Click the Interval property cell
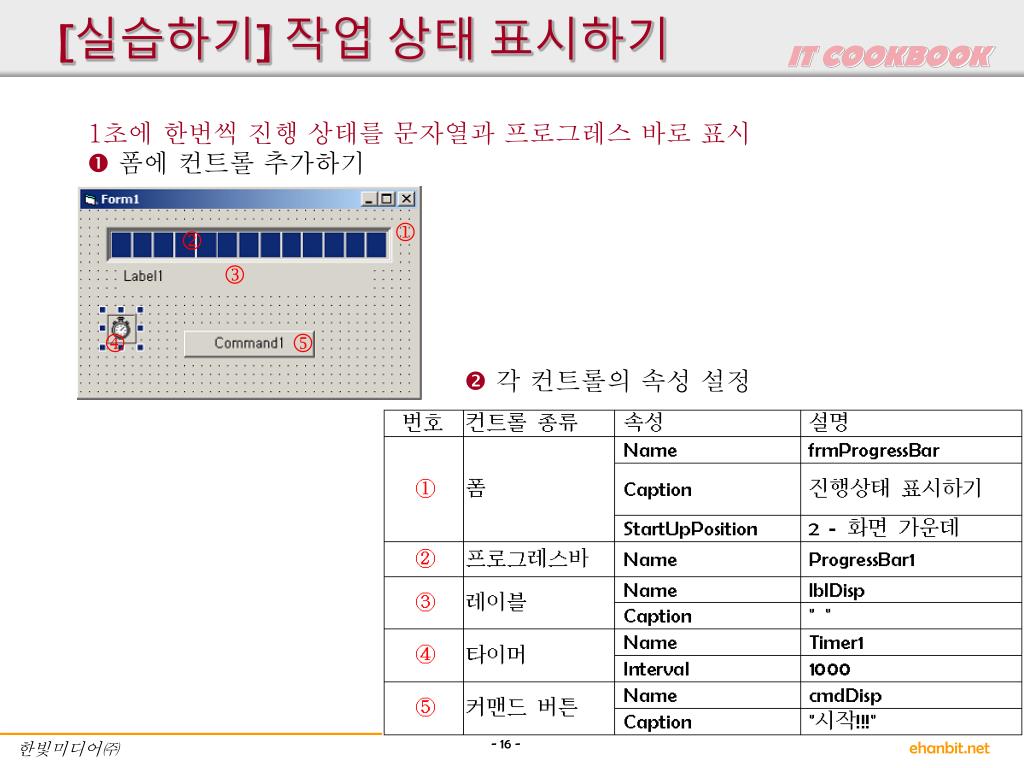 pos(707,669)
